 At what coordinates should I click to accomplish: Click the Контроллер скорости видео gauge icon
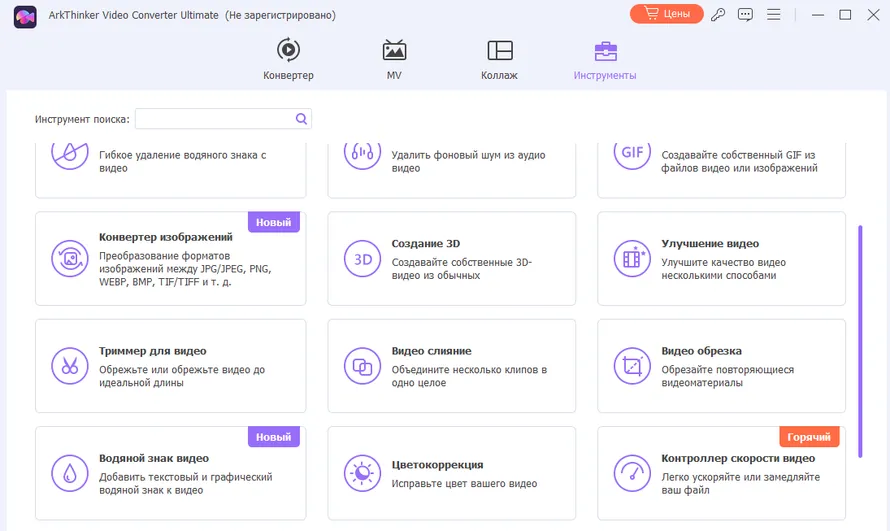tap(632, 473)
